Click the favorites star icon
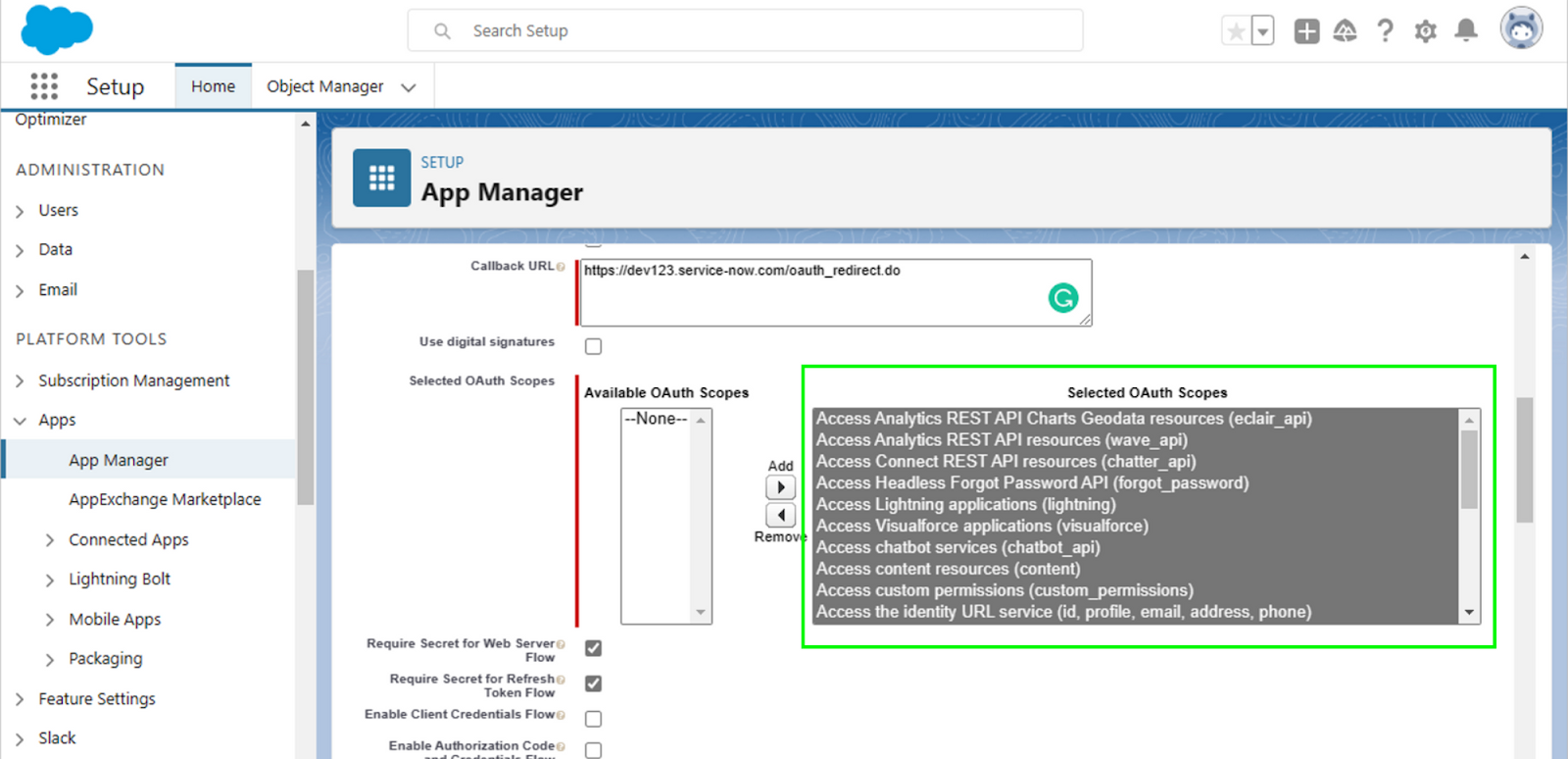Screen dimensions: 1568x759 [1236, 31]
